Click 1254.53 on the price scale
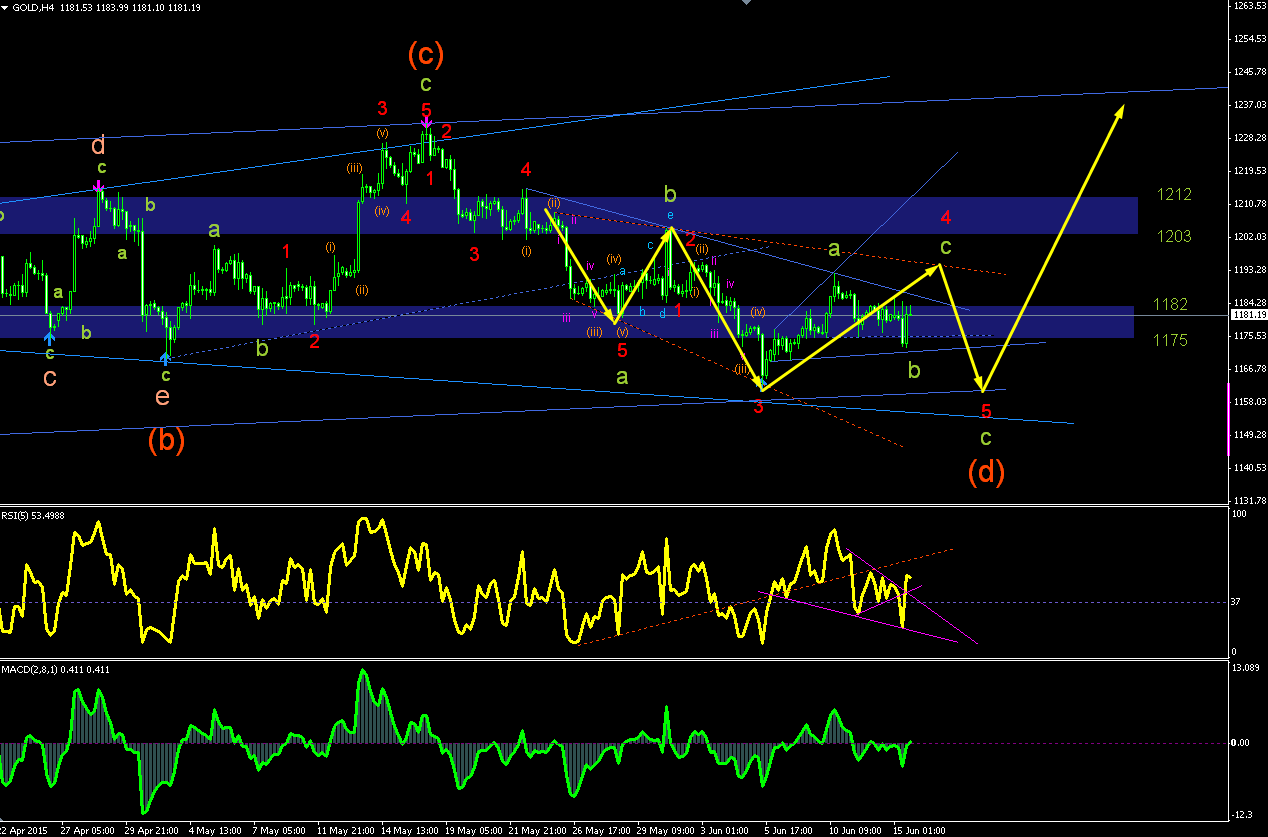 [1248, 39]
